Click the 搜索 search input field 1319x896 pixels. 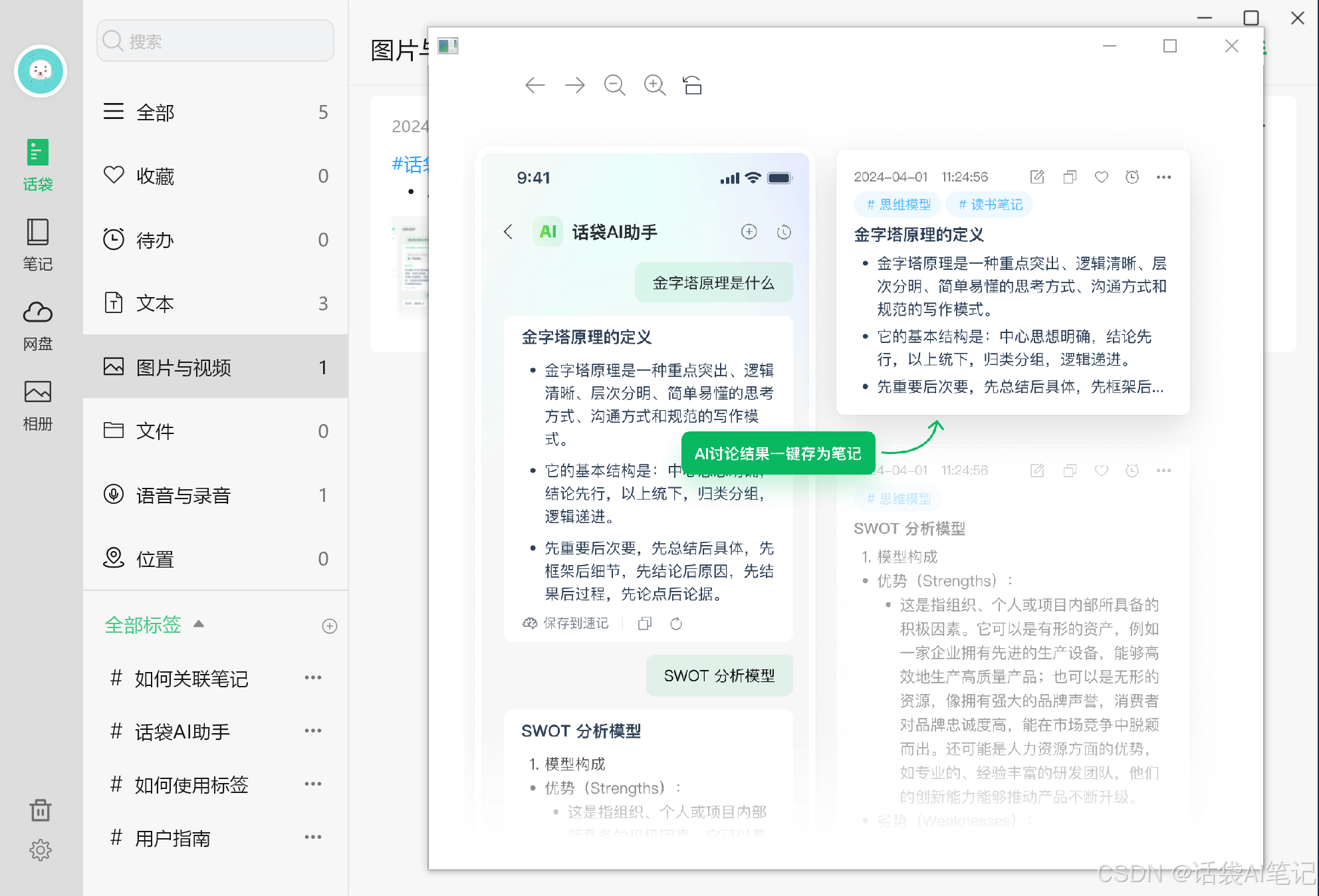coord(215,41)
